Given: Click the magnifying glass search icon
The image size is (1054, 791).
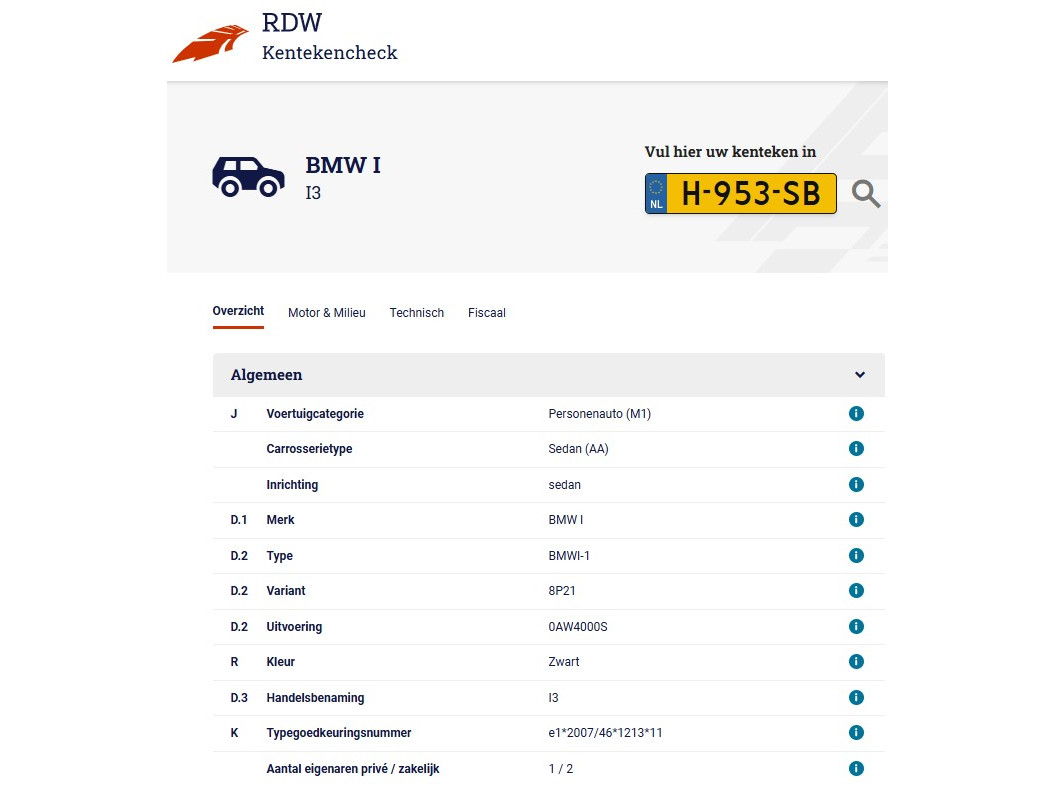Looking at the screenshot, I should (x=866, y=194).
